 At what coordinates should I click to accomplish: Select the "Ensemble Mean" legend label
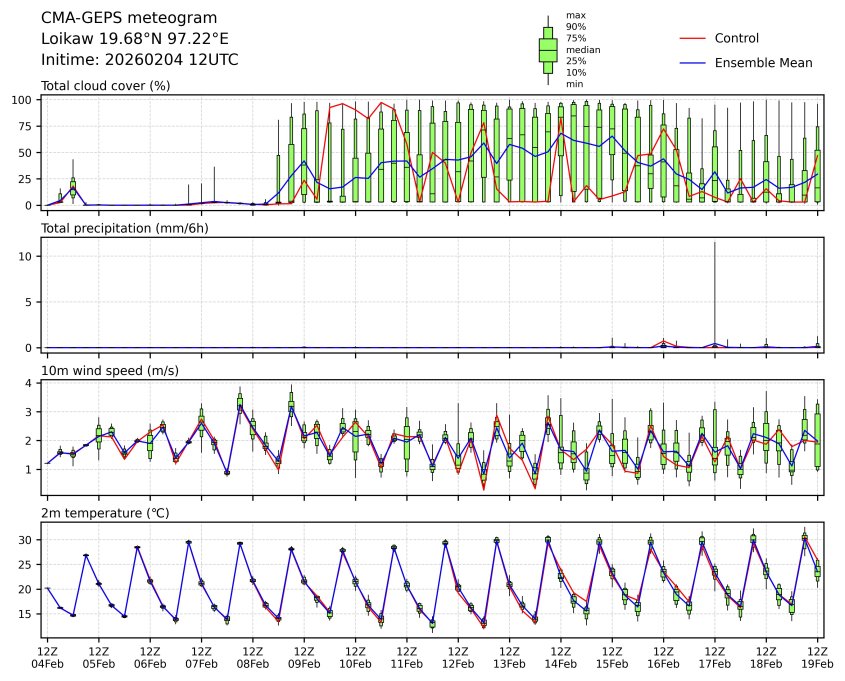763,63
